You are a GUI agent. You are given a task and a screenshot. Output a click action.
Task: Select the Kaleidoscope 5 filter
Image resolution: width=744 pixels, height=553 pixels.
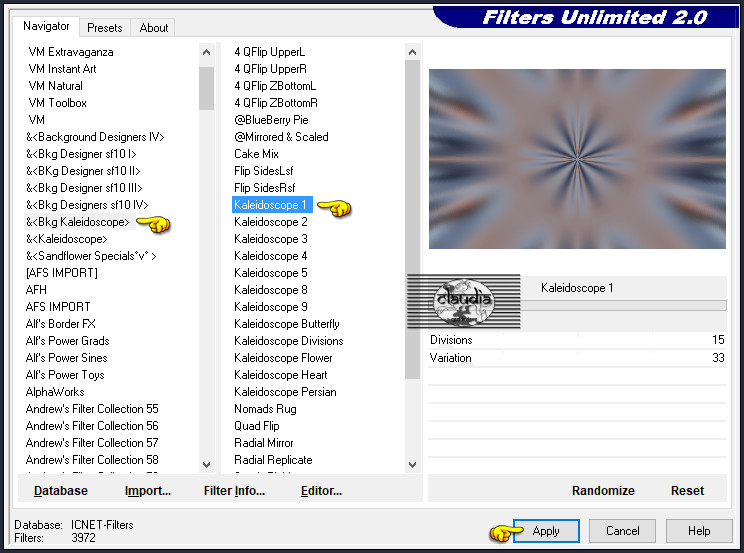click(270, 273)
